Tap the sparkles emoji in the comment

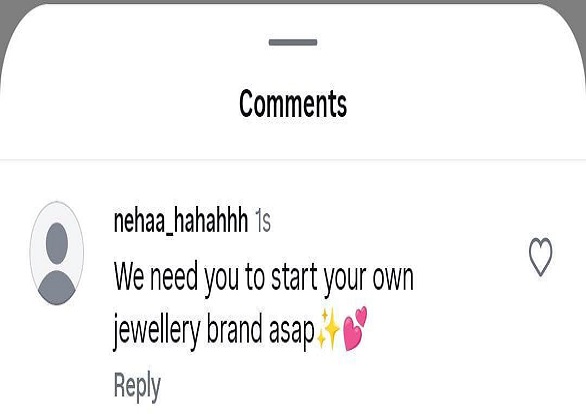click(328, 329)
